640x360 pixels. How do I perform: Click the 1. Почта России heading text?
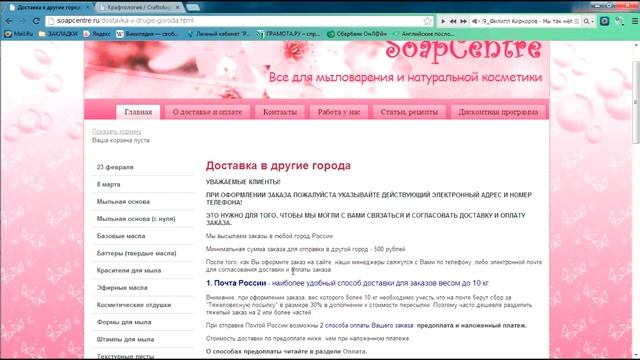point(236,283)
